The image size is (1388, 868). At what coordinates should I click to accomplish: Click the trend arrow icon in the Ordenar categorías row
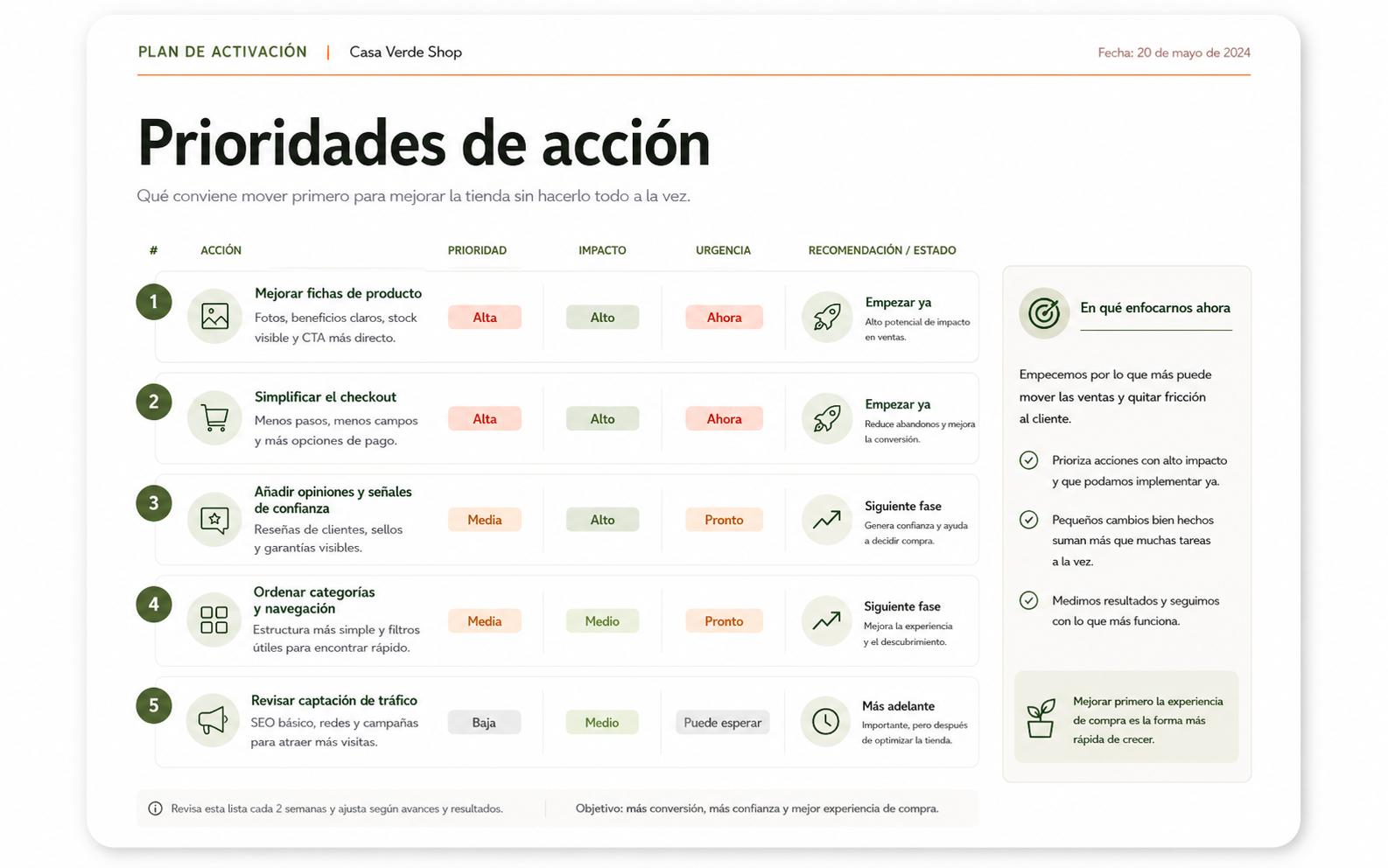click(826, 620)
